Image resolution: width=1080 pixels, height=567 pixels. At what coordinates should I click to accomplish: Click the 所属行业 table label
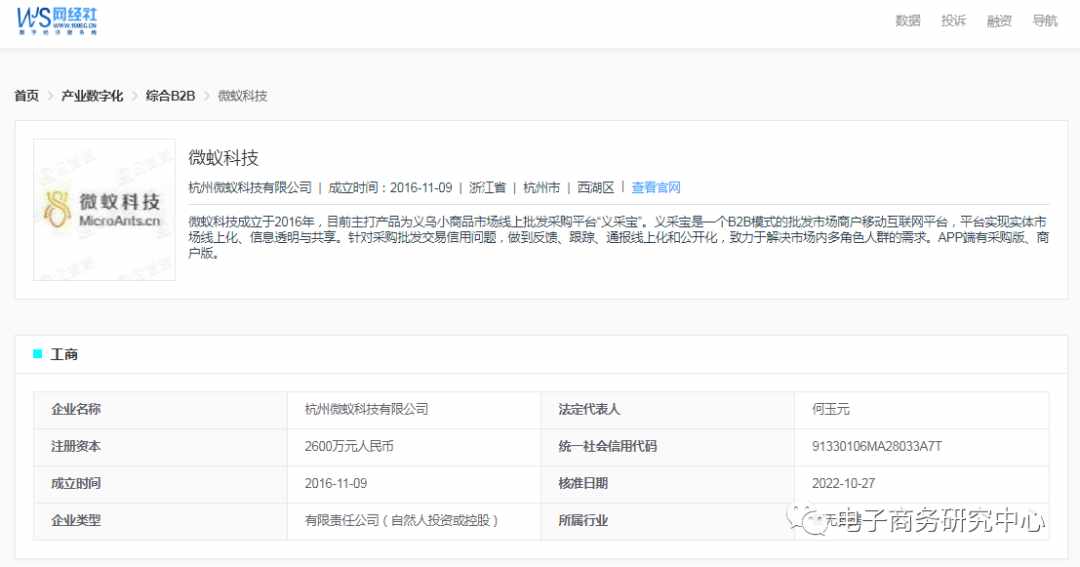click(583, 521)
